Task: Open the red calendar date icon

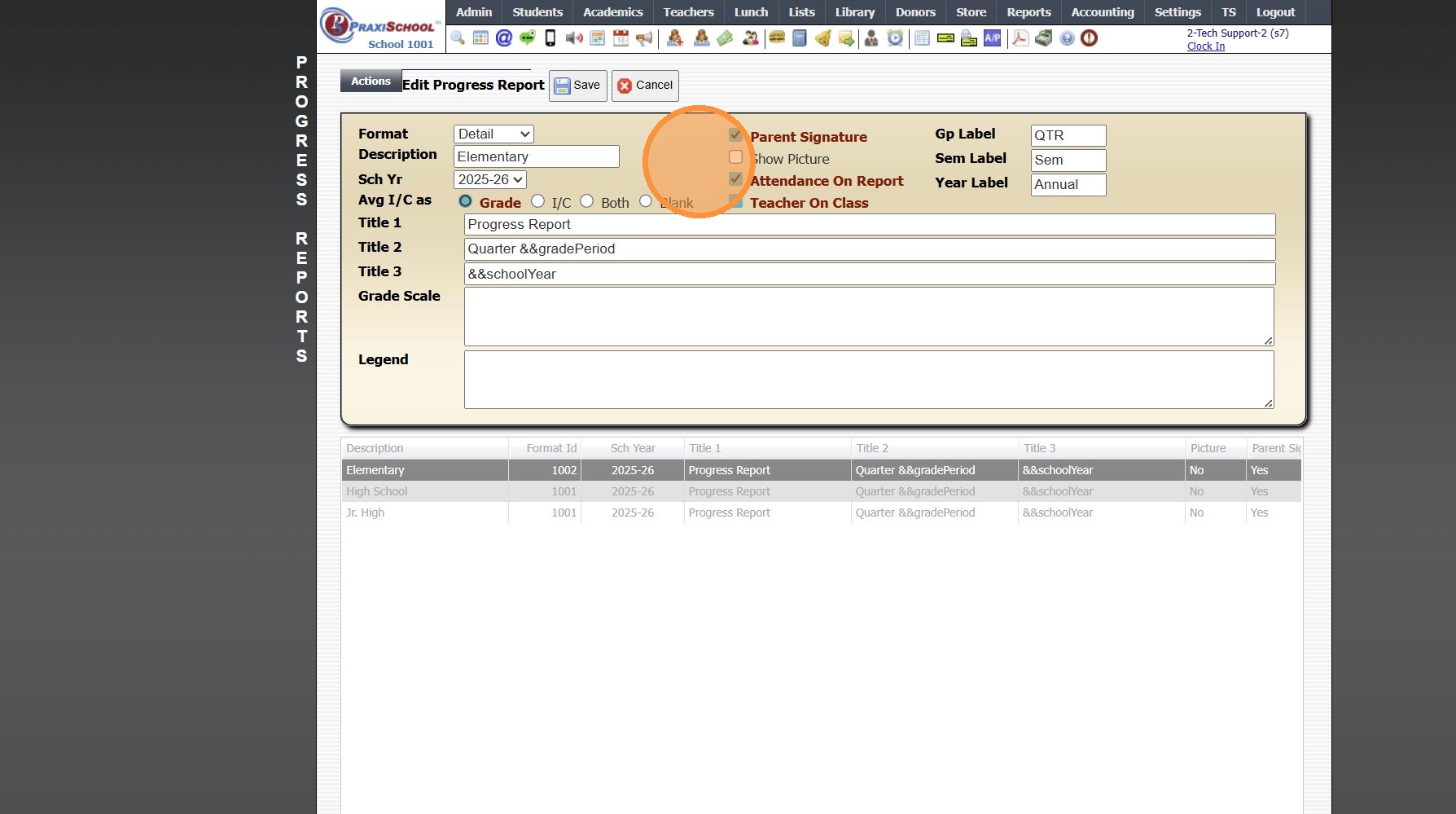Action: [x=621, y=37]
